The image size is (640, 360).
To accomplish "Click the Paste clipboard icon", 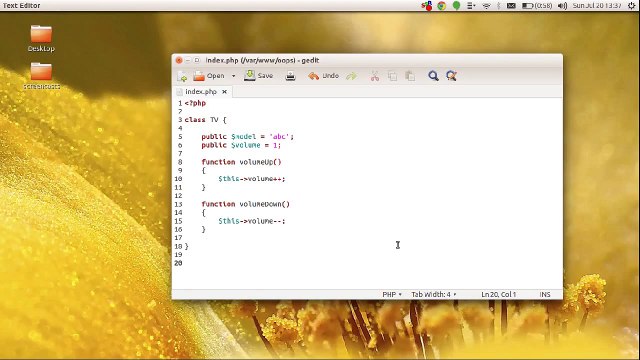I will click(410, 76).
